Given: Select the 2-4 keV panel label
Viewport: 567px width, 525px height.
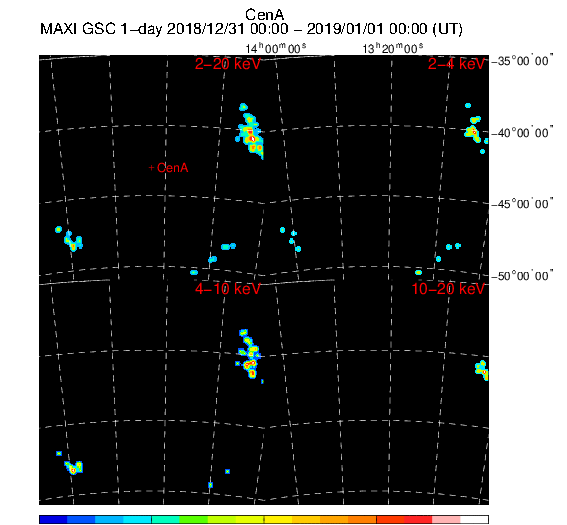Looking at the screenshot, I should pos(456,64).
